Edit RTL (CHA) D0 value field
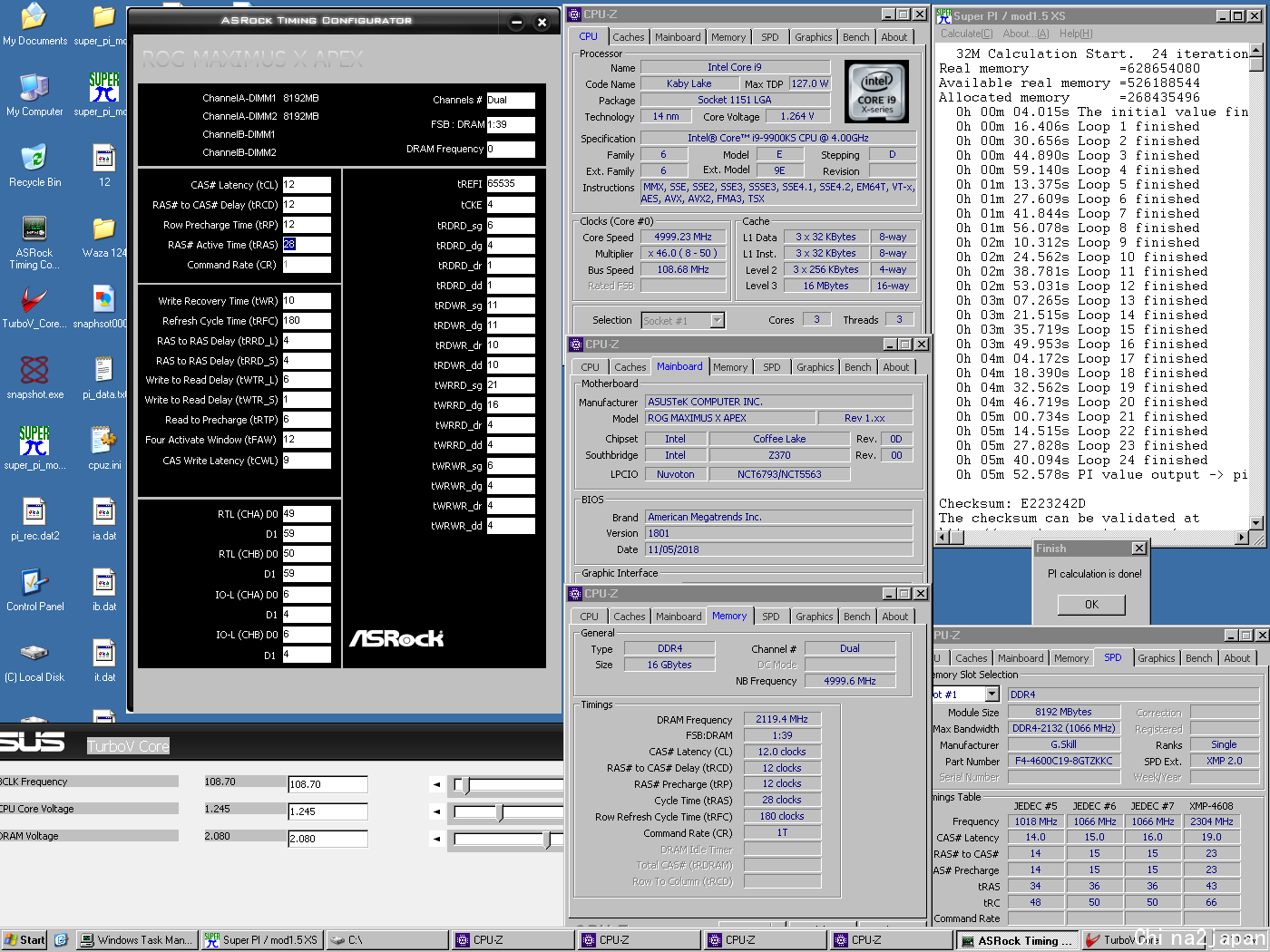Viewport: 1270px width, 952px height. (307, 514)
